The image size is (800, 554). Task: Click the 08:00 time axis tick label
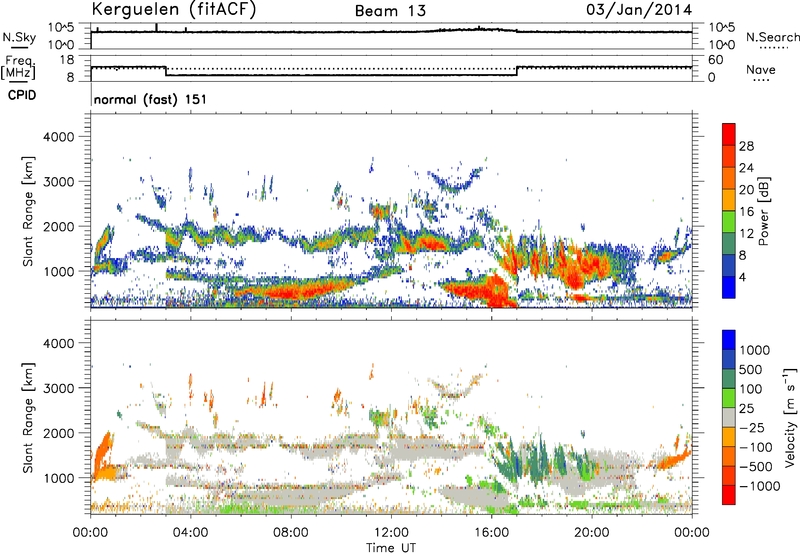coord(290,533)
